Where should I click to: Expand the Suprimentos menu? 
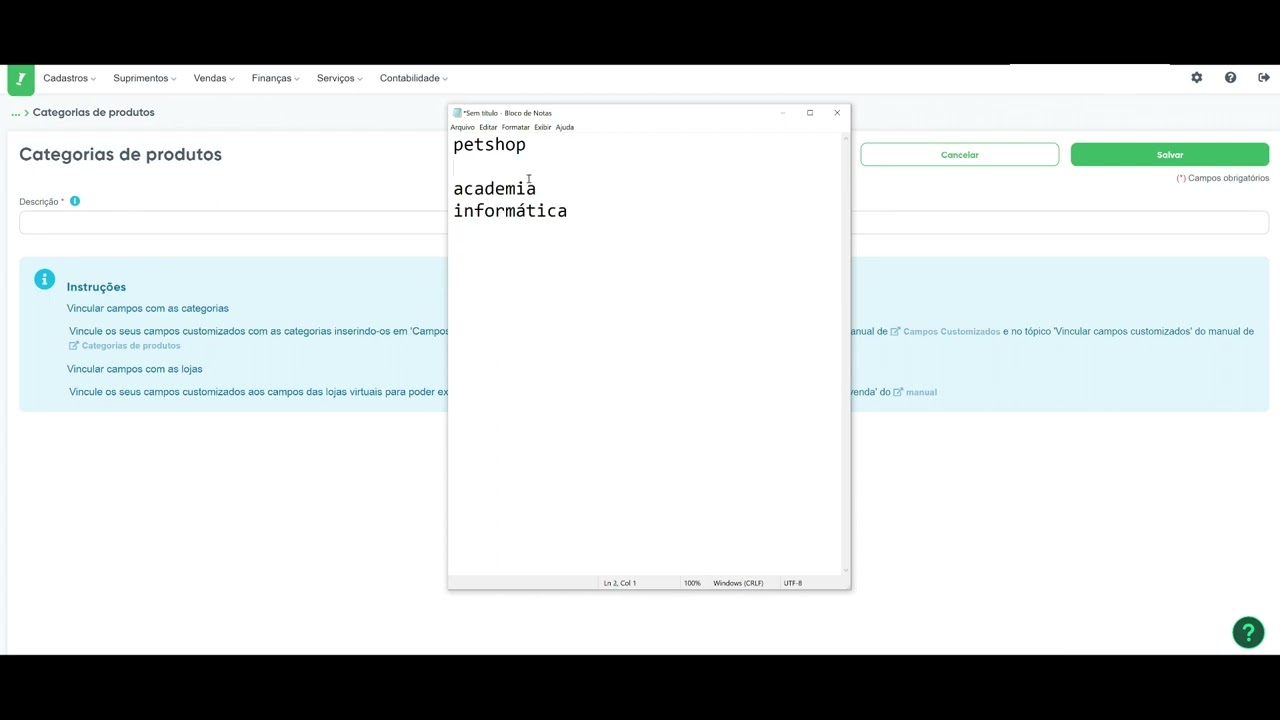point(144,78)
